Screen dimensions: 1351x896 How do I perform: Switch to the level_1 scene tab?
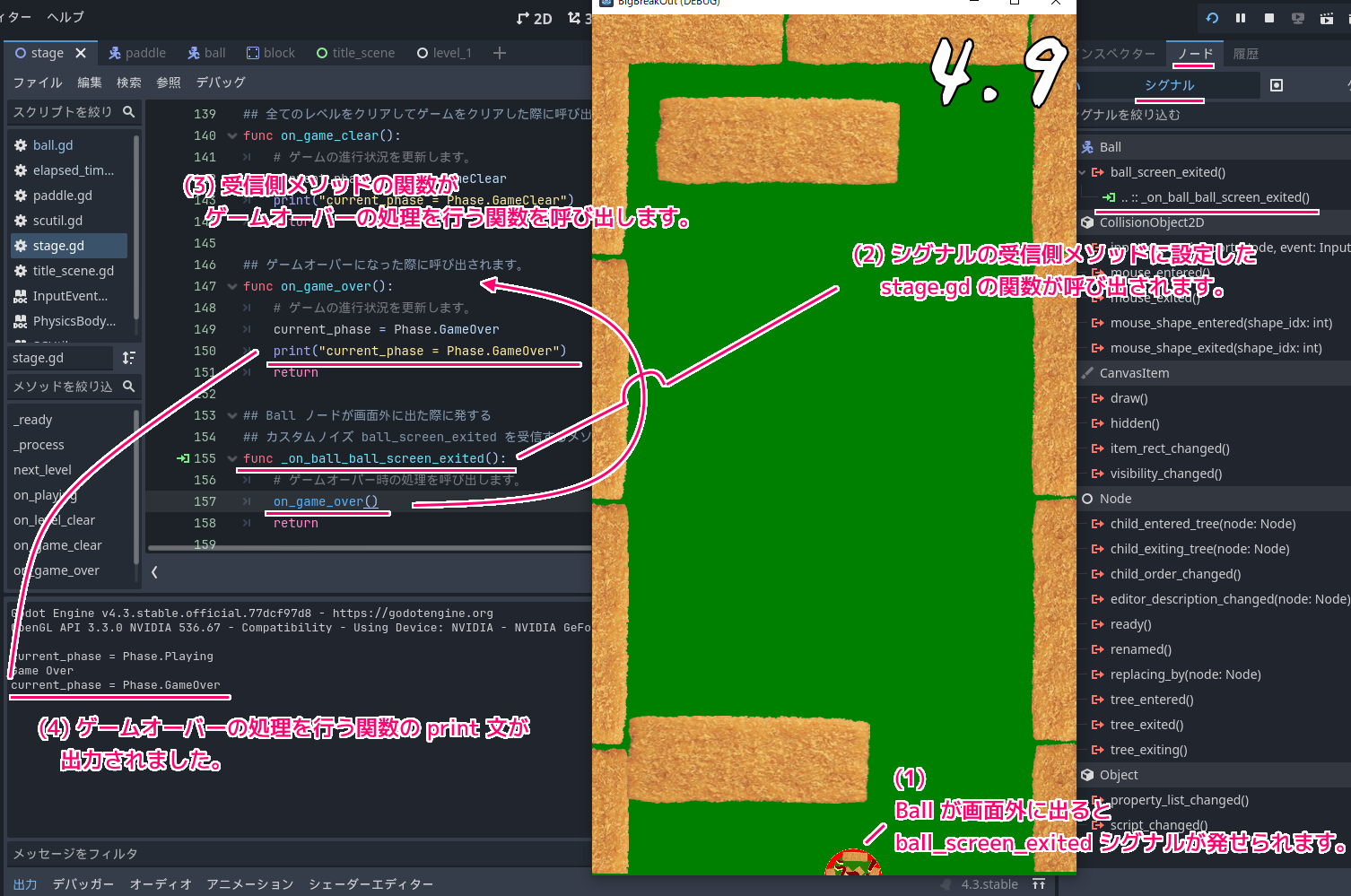click(x=444, y=53)
